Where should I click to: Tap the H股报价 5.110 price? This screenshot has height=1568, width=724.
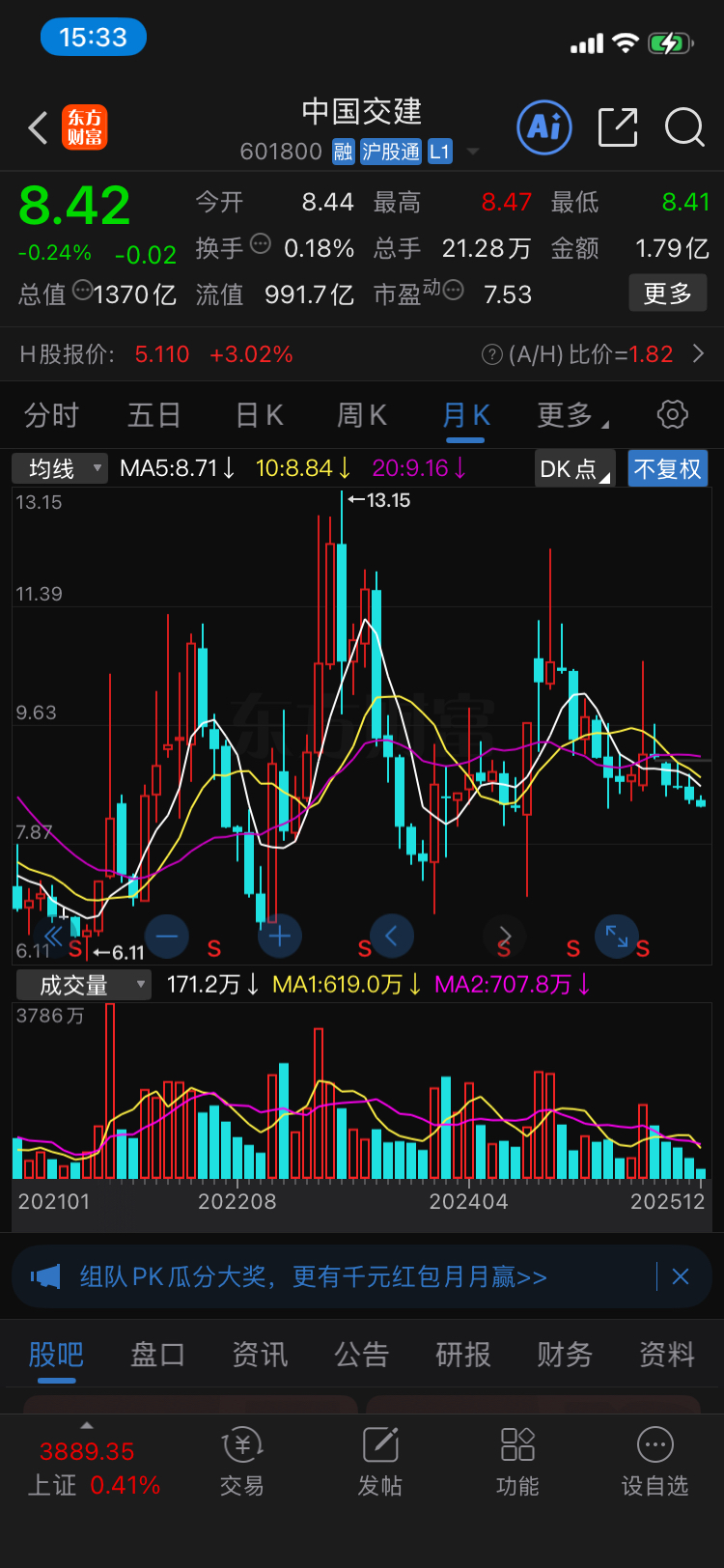coord(162,354)
